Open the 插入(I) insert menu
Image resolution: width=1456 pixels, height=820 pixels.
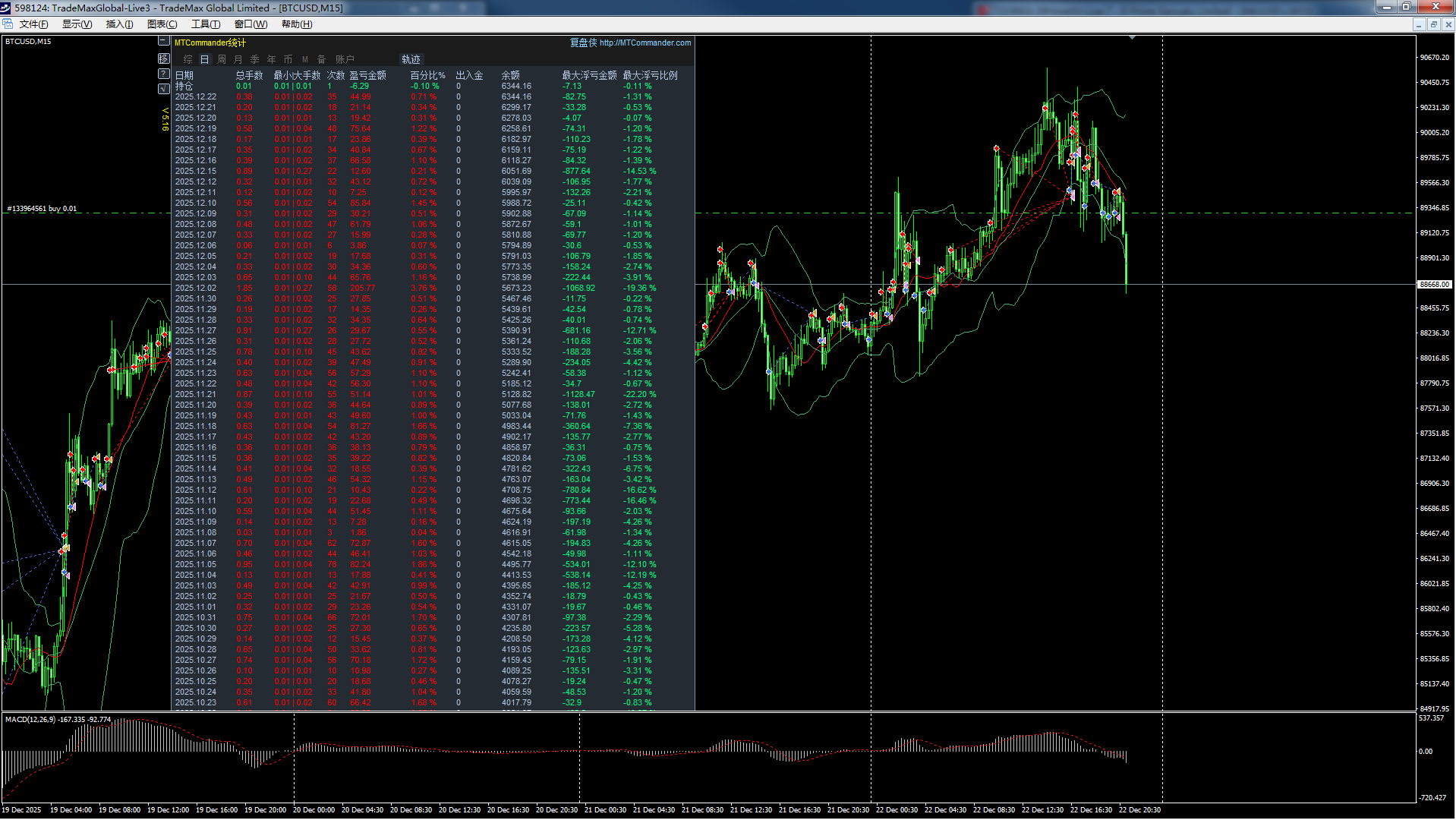point(119,24)
